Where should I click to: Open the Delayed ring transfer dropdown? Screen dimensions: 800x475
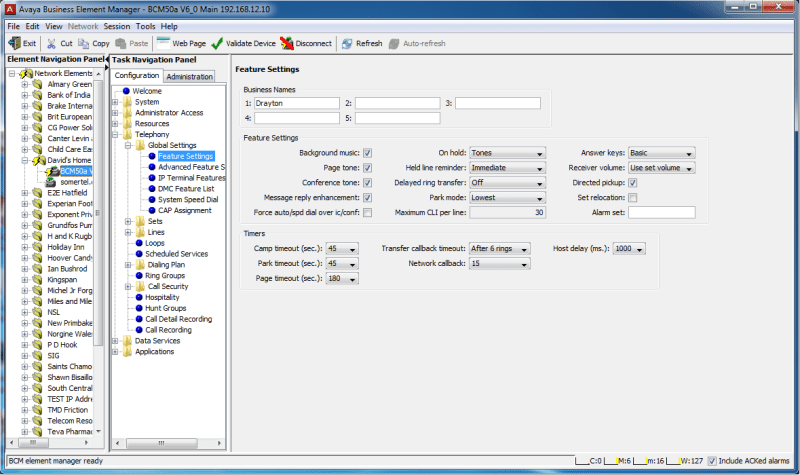(x=508, y=183)
